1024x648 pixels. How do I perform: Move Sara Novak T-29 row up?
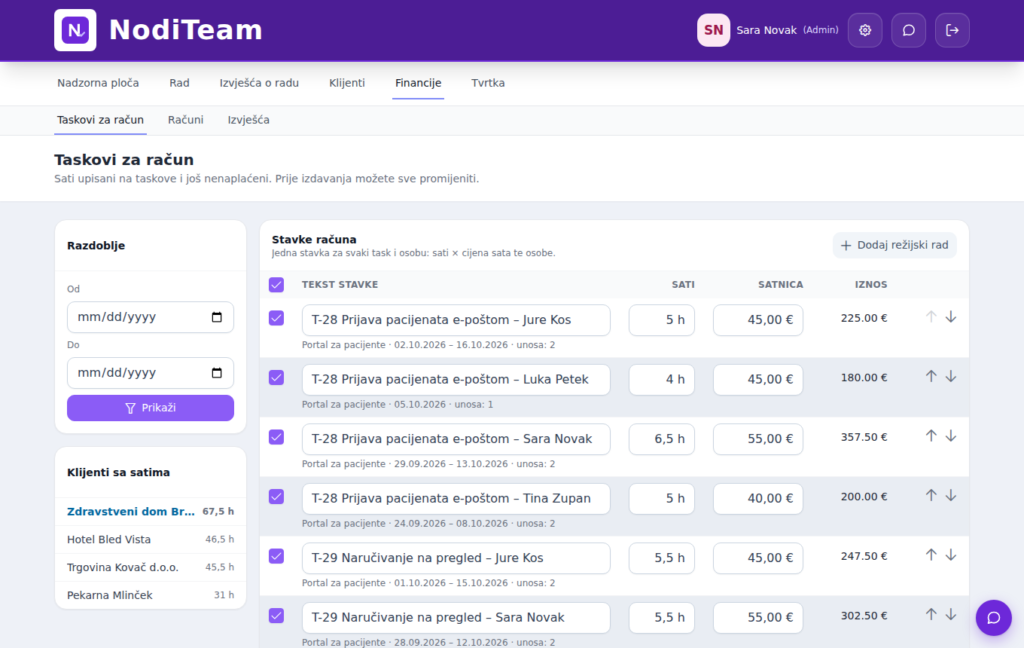[931, 614]
